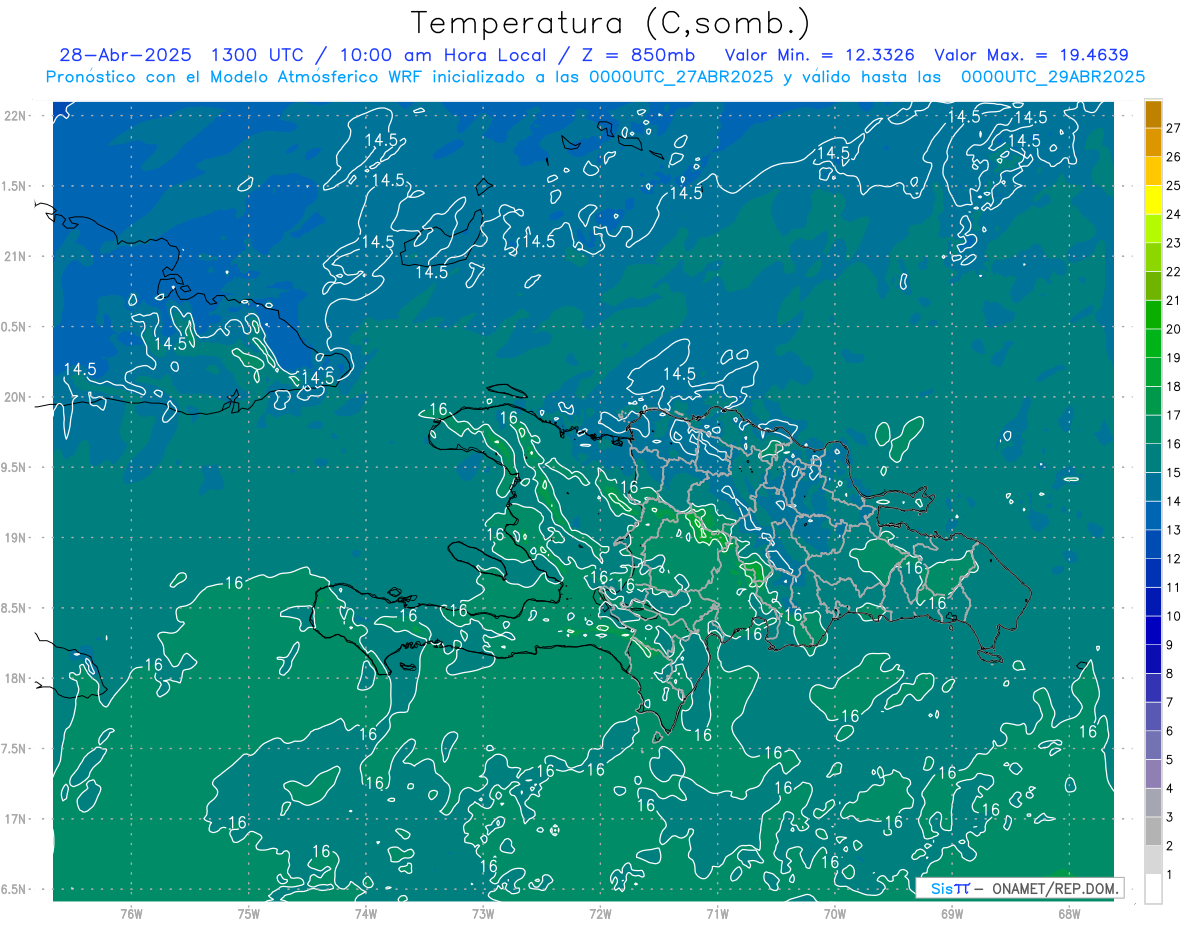The width and height of the screenshot is (1200, 927).
Task: Click the '73W' longitude axis label
Action: 483,913
